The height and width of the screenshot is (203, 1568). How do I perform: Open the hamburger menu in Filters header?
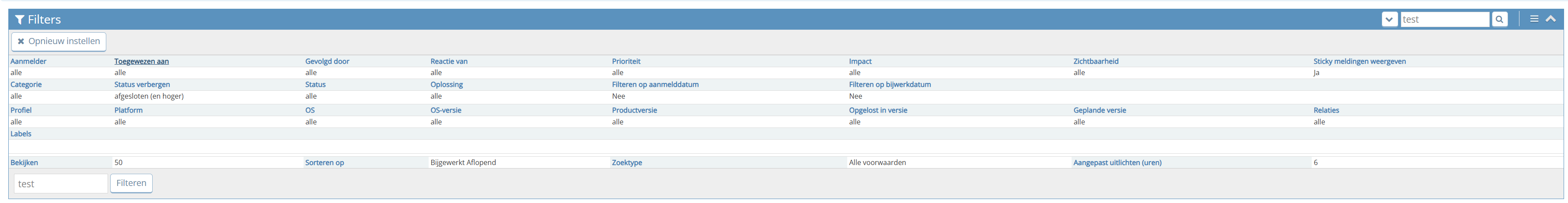[x=1534, y=19]
